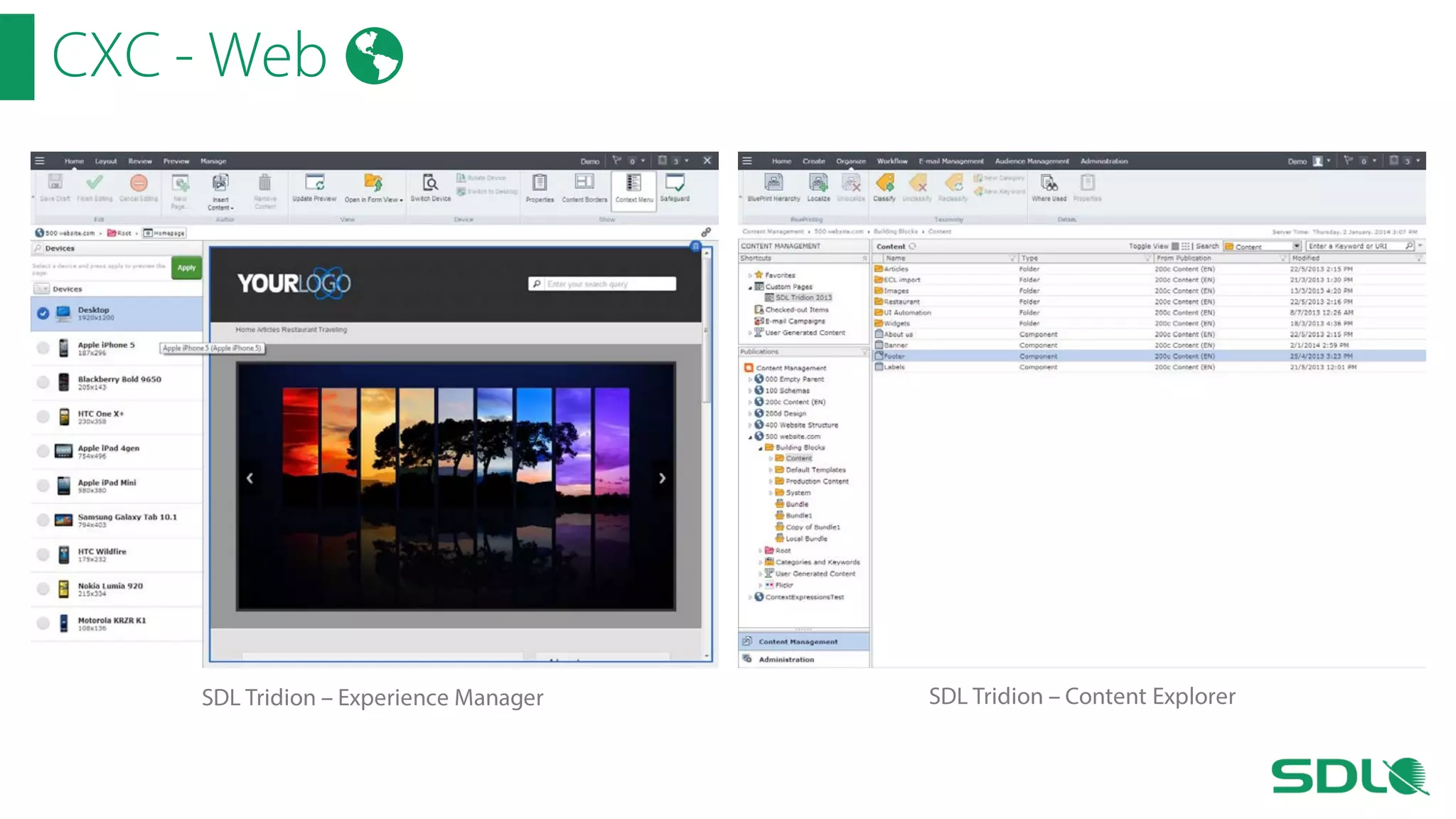This screenshot has width=1456, height=819.
Task: Click hamburger menu in Content Explorer
Action: 747,161
